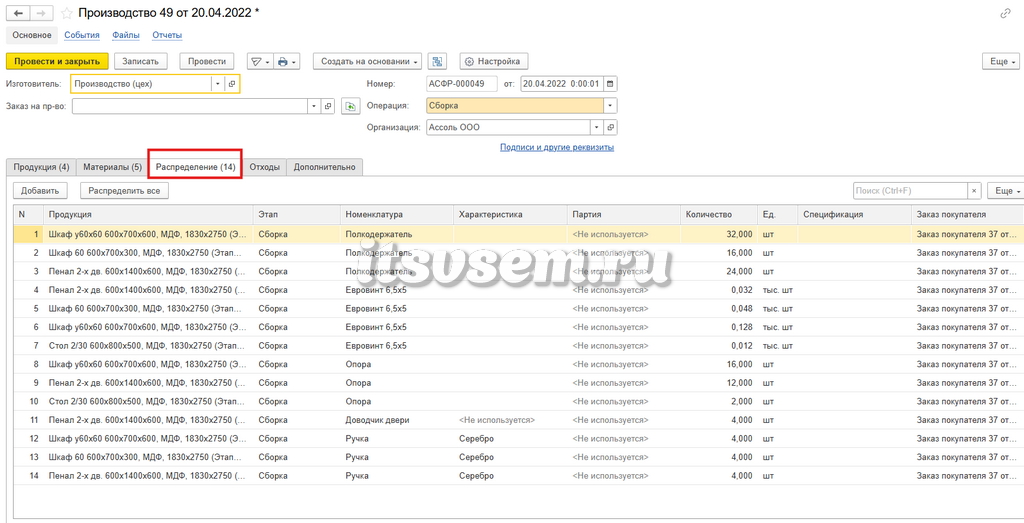1024x523 pixels.
Task: Go forward with the right arrow button
Action: 42,13
